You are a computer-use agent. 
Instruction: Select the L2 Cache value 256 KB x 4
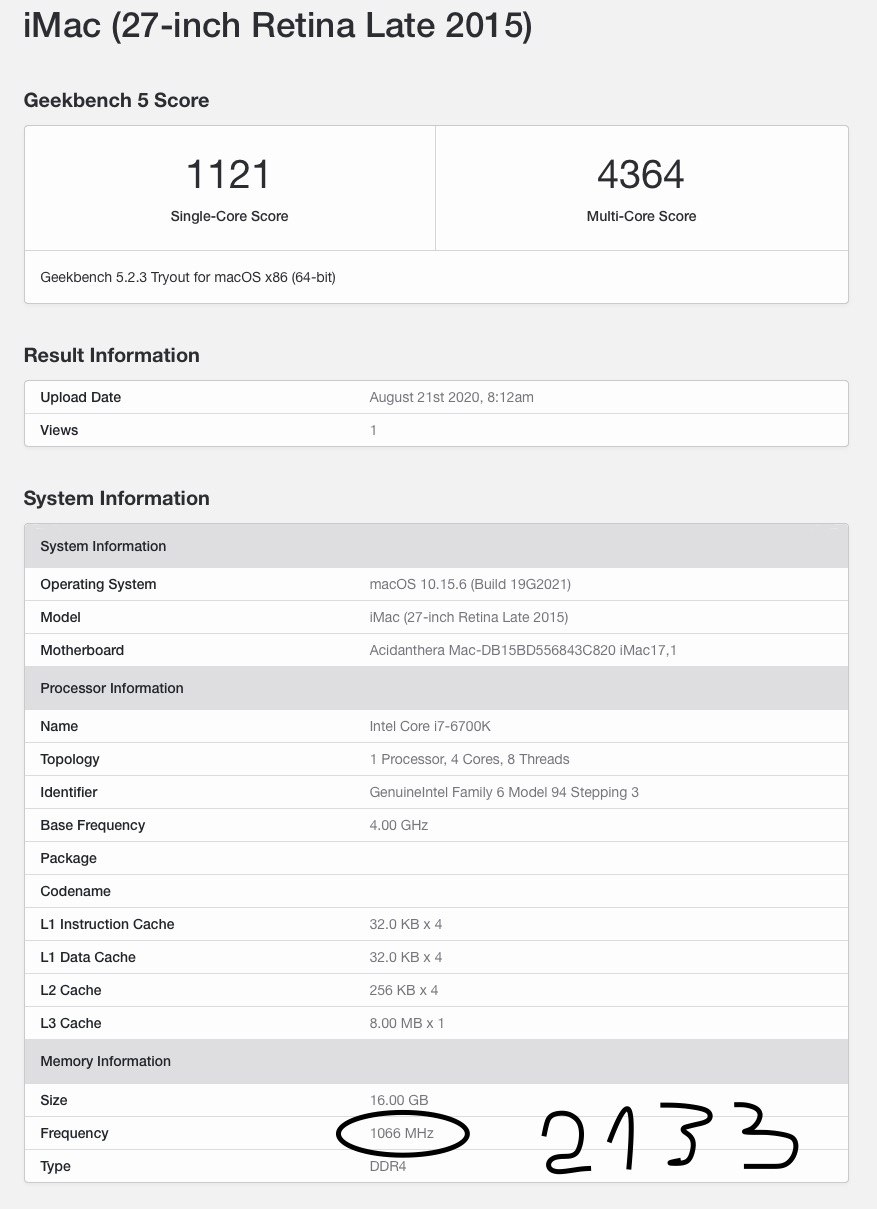tap(404, 990)
